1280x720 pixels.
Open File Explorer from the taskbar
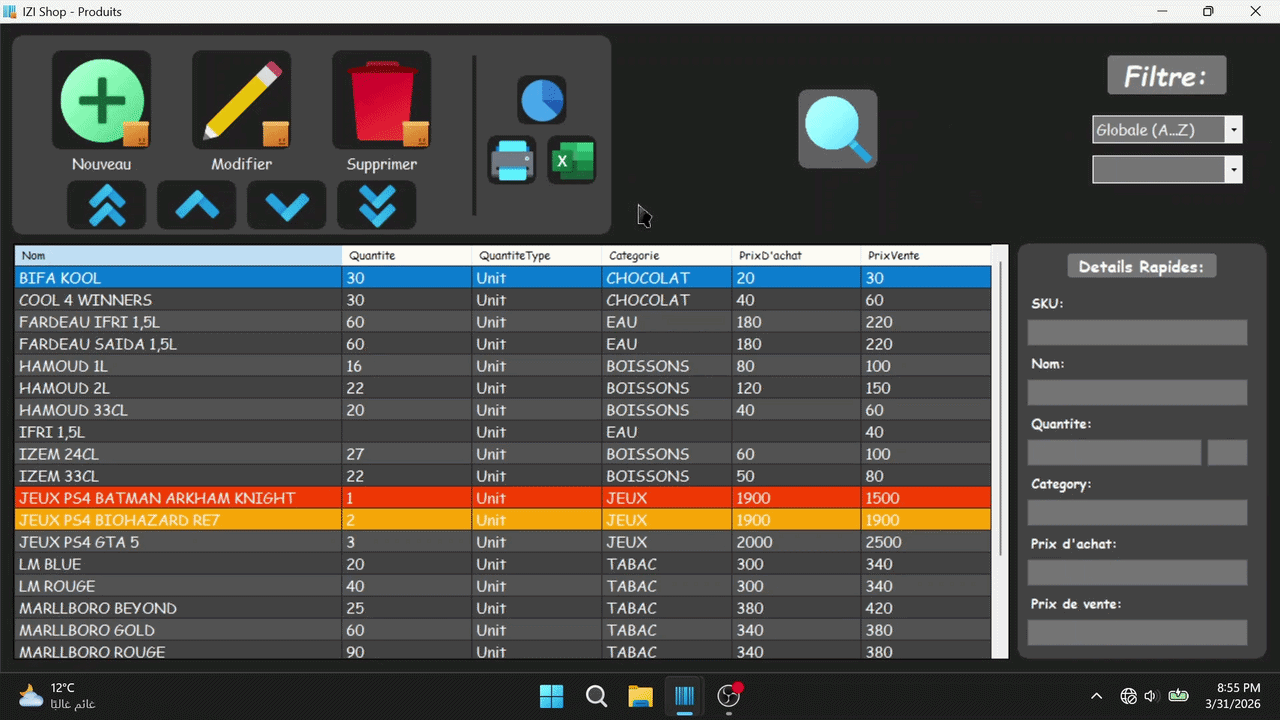(x=640, y=696)
